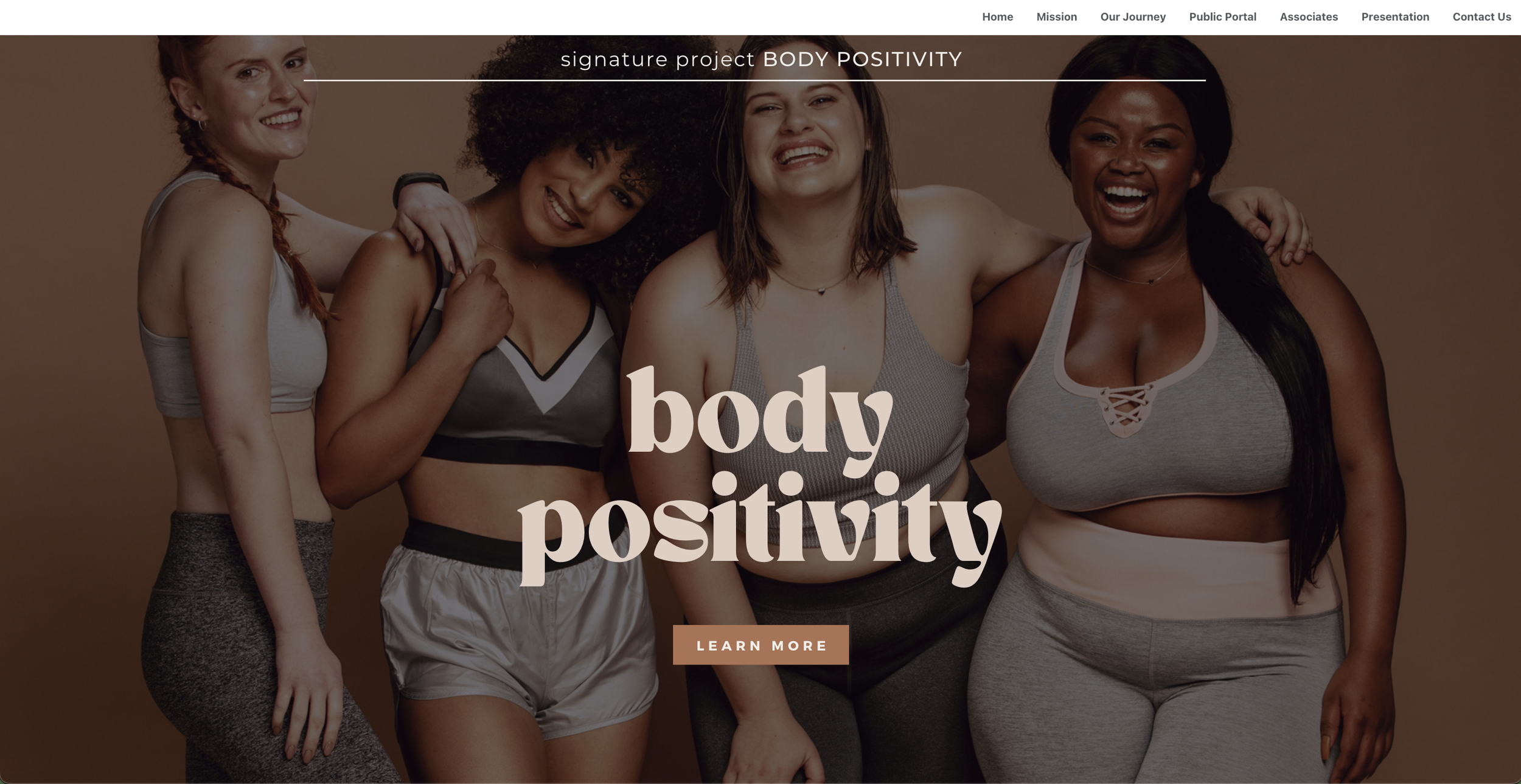Visit the Associates page
The height and width of the screenshot is (784, 1521).
1309,17
